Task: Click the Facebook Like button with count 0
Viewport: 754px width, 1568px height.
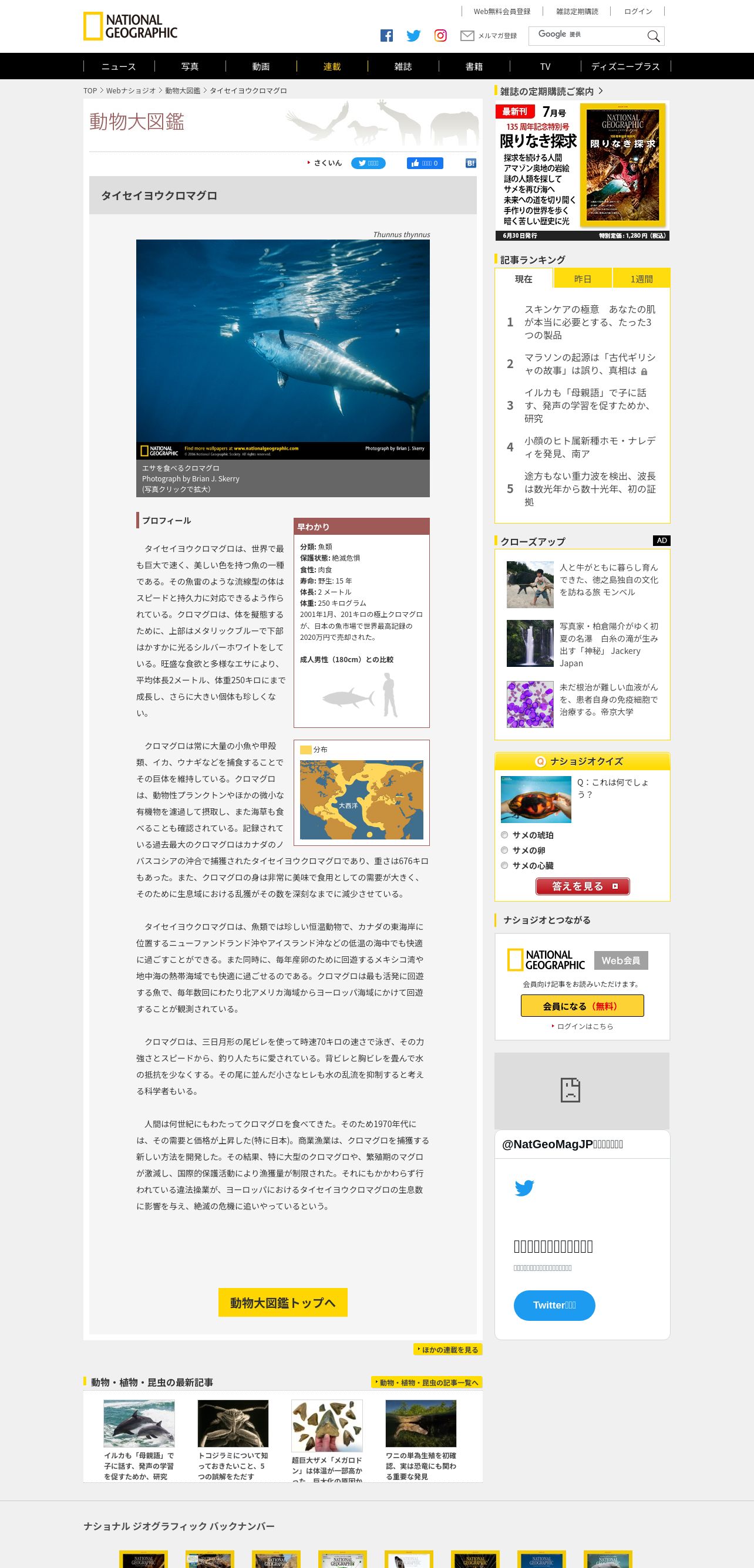Action: click(x=425, y=163)
